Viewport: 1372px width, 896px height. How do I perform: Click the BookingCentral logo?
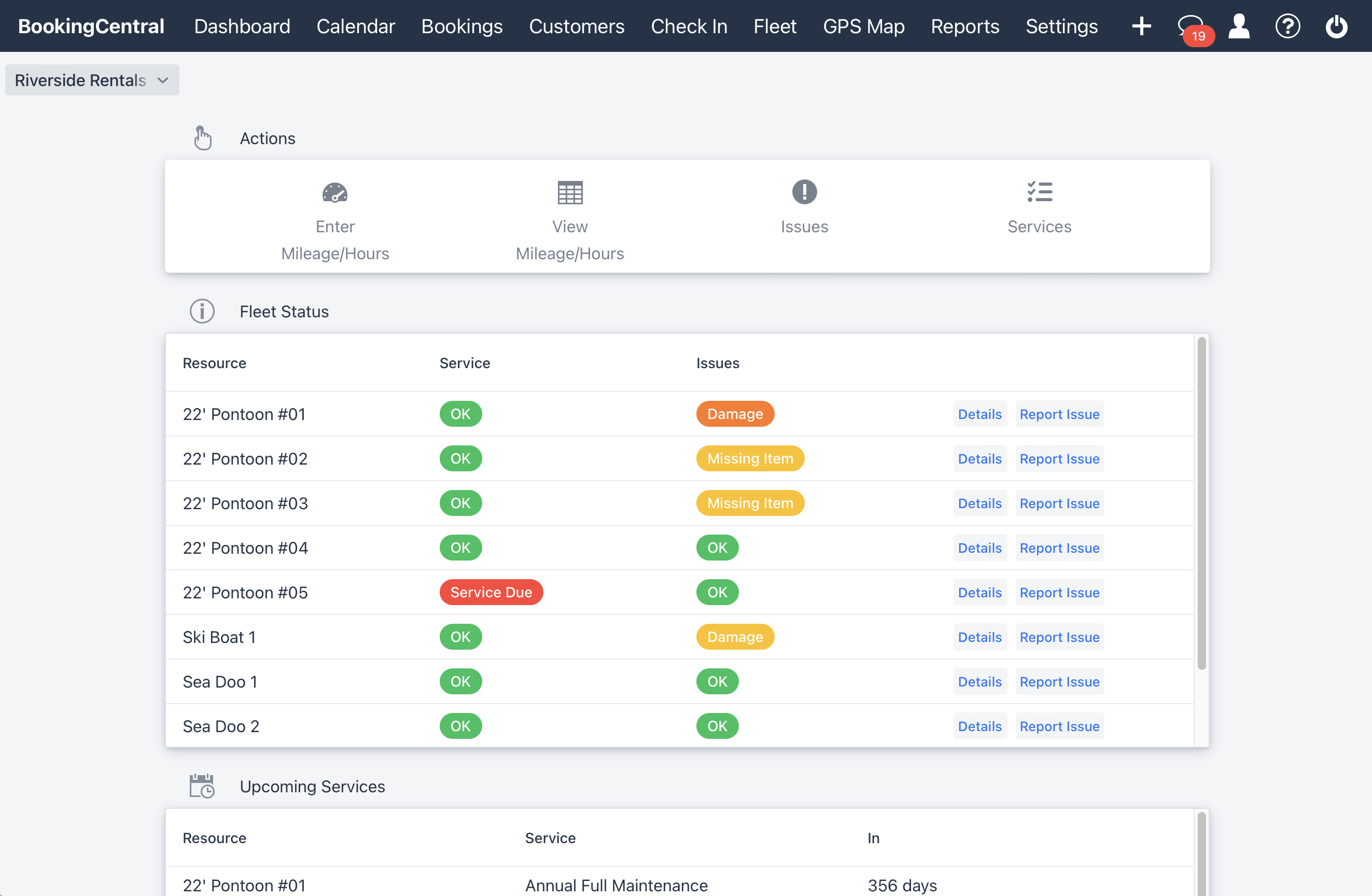pos(91,26)
